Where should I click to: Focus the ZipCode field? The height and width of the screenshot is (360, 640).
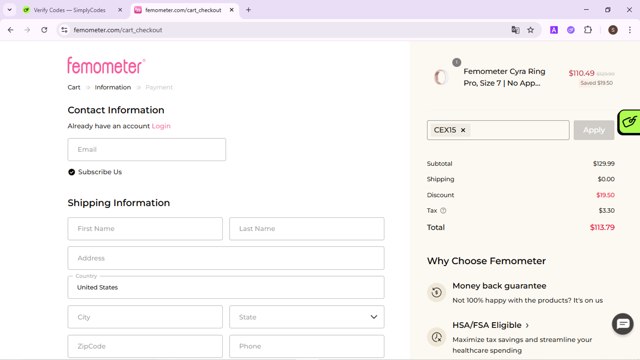tap(145, 346)
